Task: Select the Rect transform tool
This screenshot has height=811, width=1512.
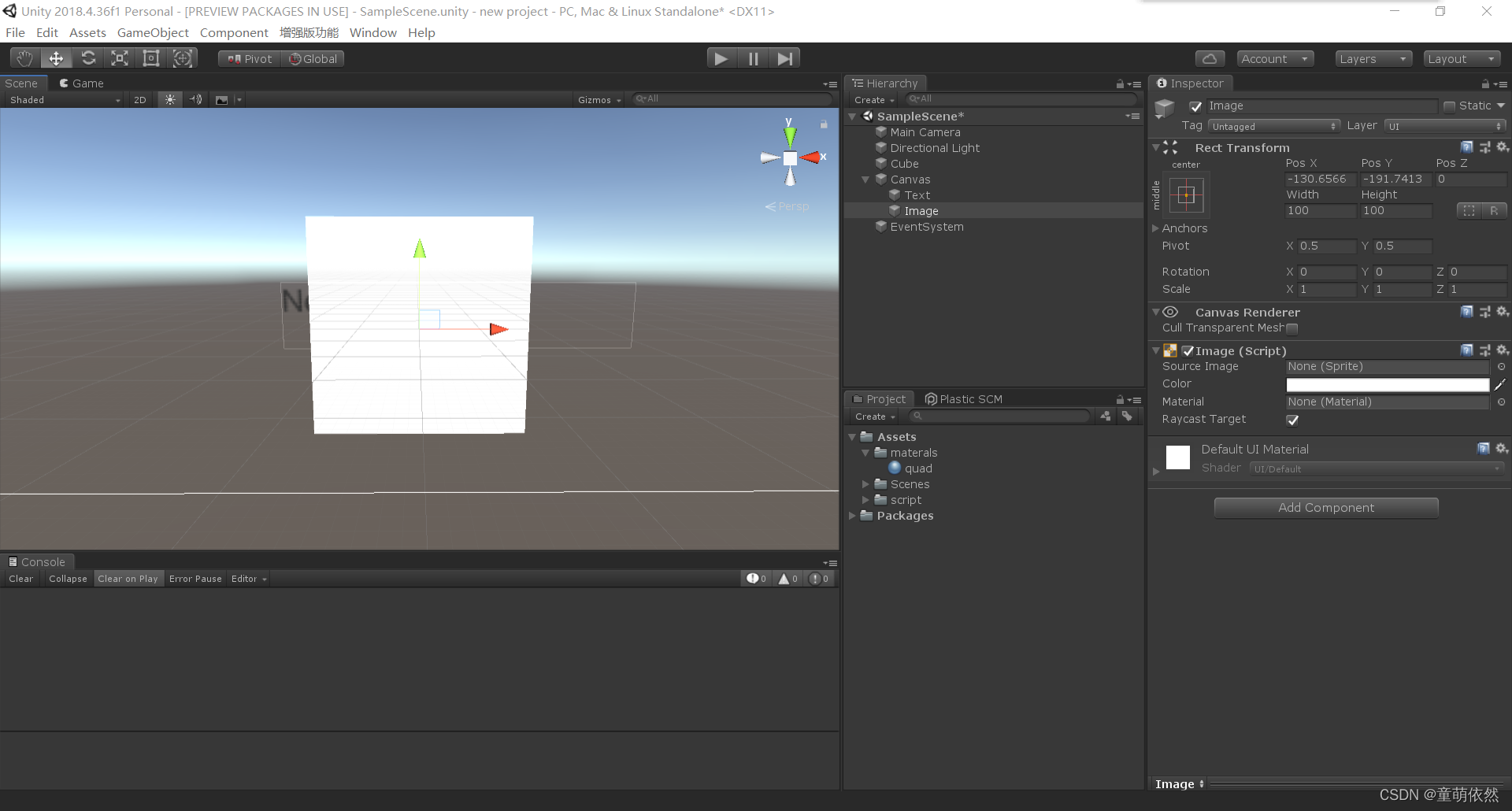Action: [150, 57]
